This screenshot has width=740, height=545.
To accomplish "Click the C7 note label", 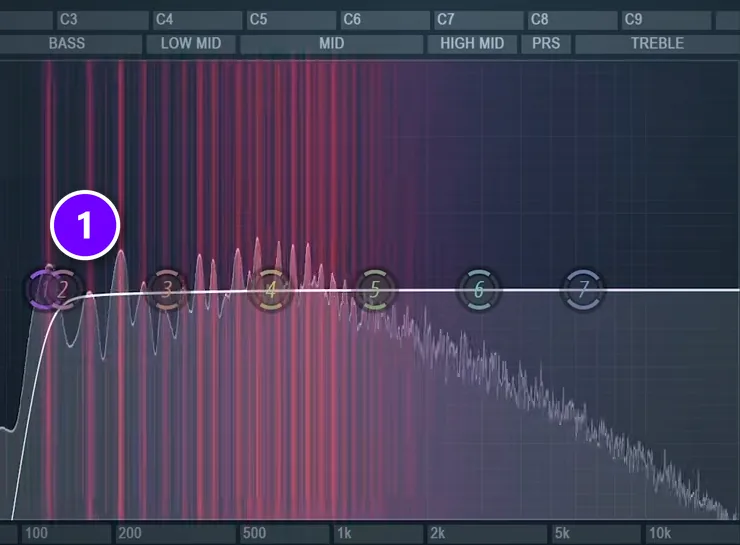I will (x=446, y=20).
